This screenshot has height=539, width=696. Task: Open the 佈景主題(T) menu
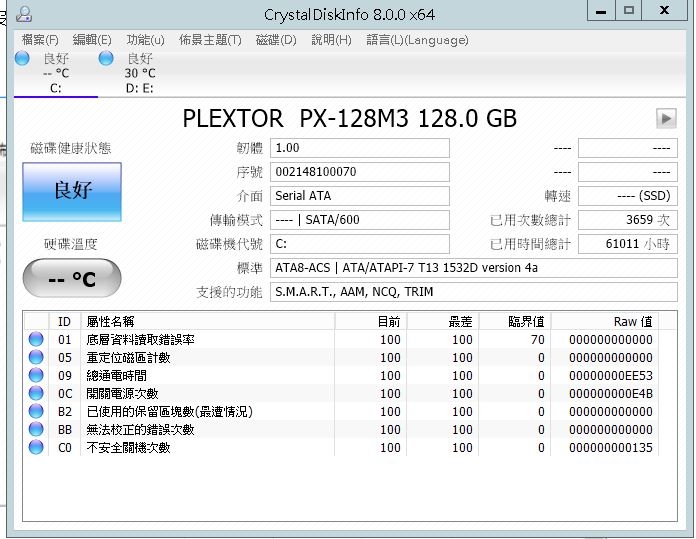[210, 40]
